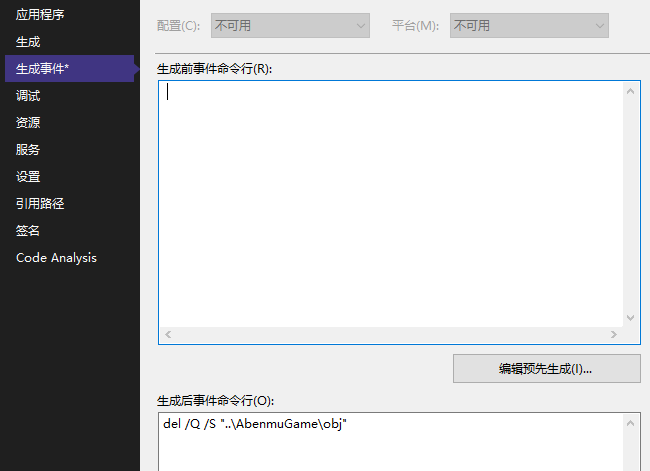
Task: Click the 生成后事件命令行(O): label
Action: coord(215,401)
